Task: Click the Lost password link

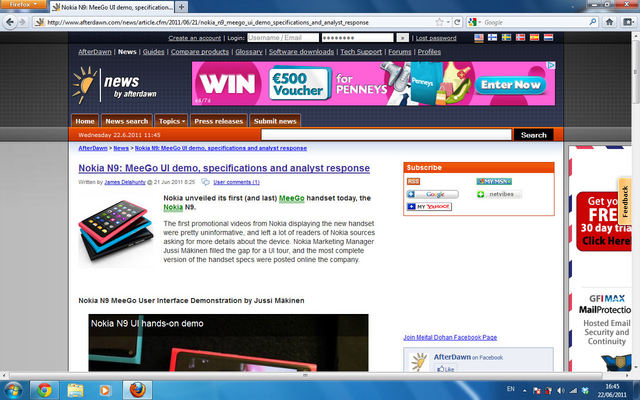Action: [x=436, y=38]
